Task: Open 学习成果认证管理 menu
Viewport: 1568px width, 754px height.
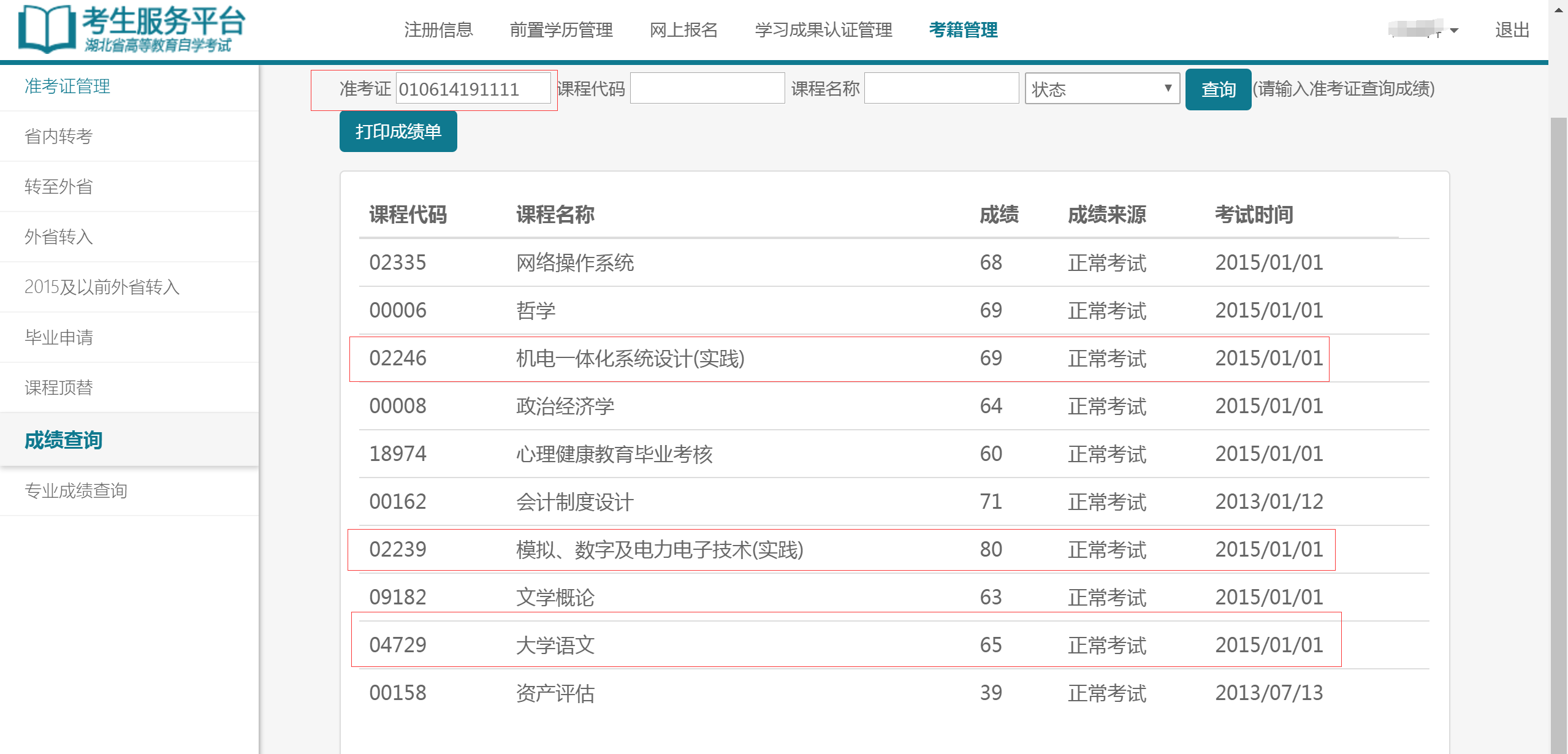Action: (x=823, y=29)
